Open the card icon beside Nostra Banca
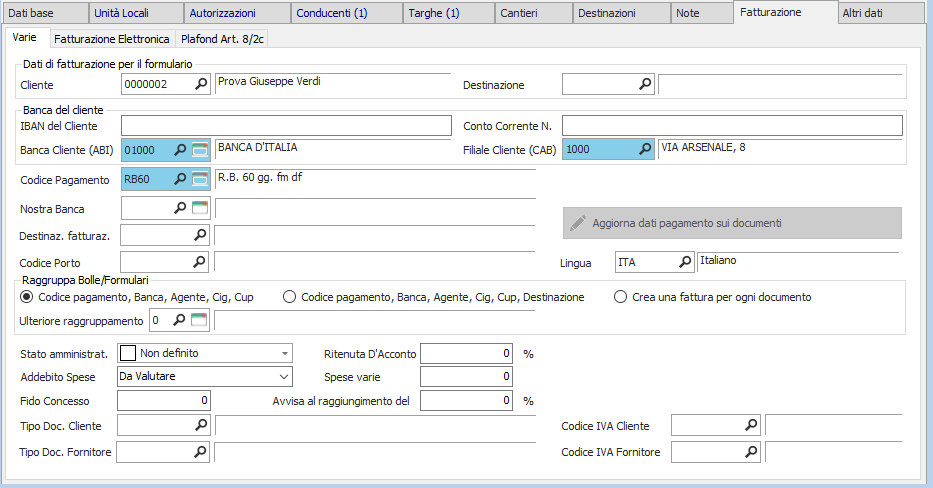The width and height of the screenshot is (933, 488). pos(200,208)
